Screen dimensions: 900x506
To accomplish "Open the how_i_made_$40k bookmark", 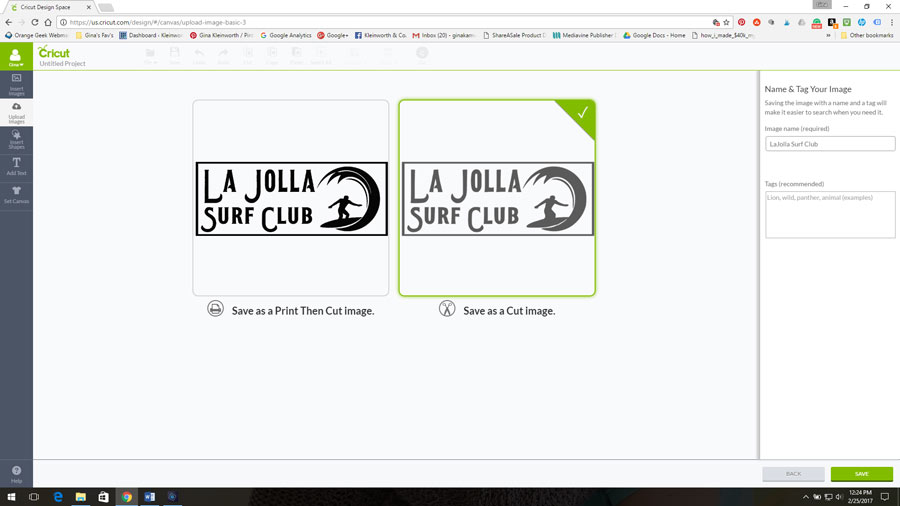I will click(723, 36).
